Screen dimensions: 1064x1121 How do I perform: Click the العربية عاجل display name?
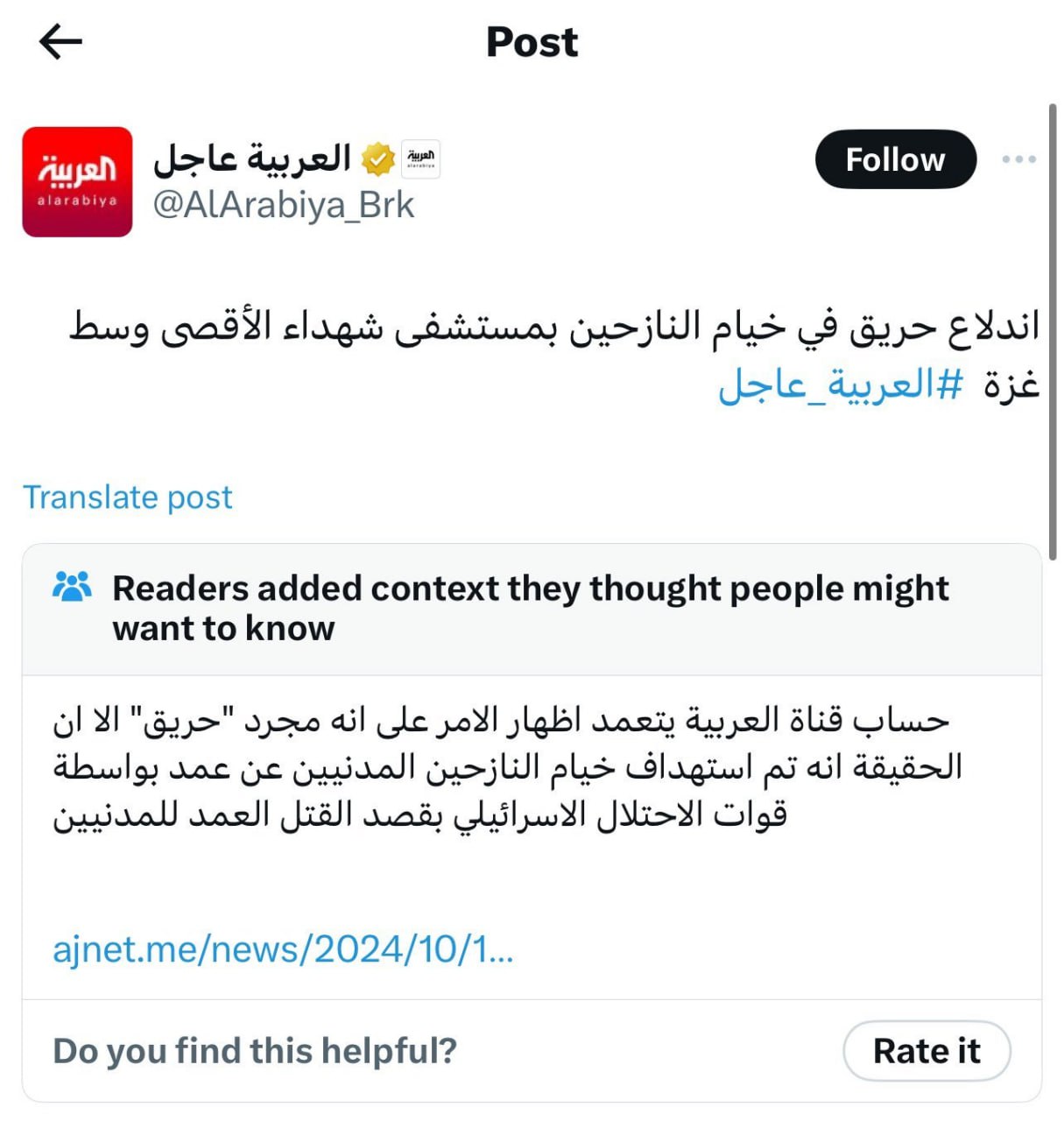pos(252,159)
